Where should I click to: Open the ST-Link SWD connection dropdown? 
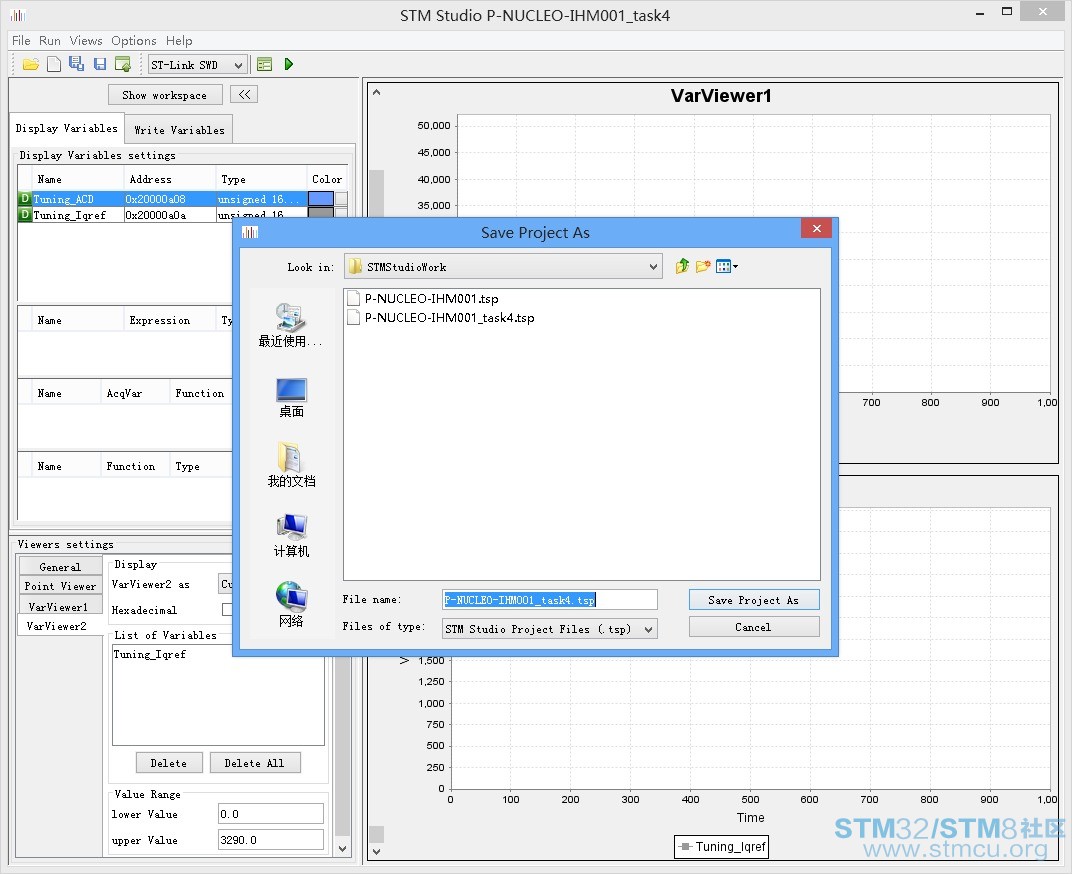click(198, 65)
